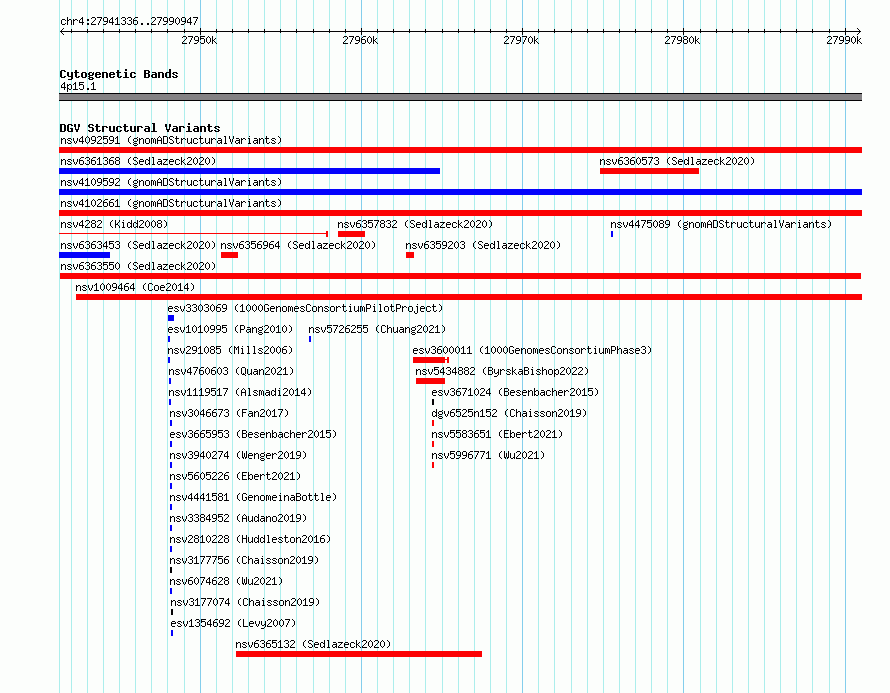
Task: Open nsv6359203 (Sedlazeck2020) label
Action: [x=483, y=245]
